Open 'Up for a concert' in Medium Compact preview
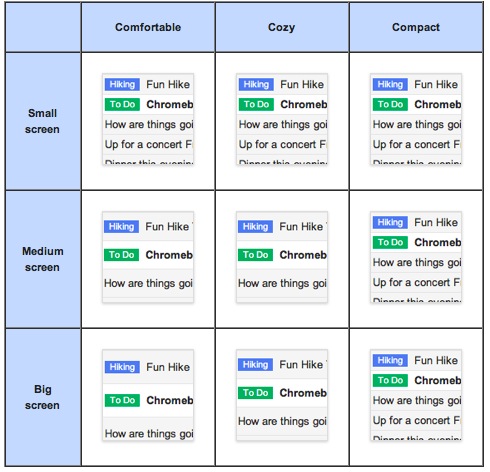 point(416,282)
